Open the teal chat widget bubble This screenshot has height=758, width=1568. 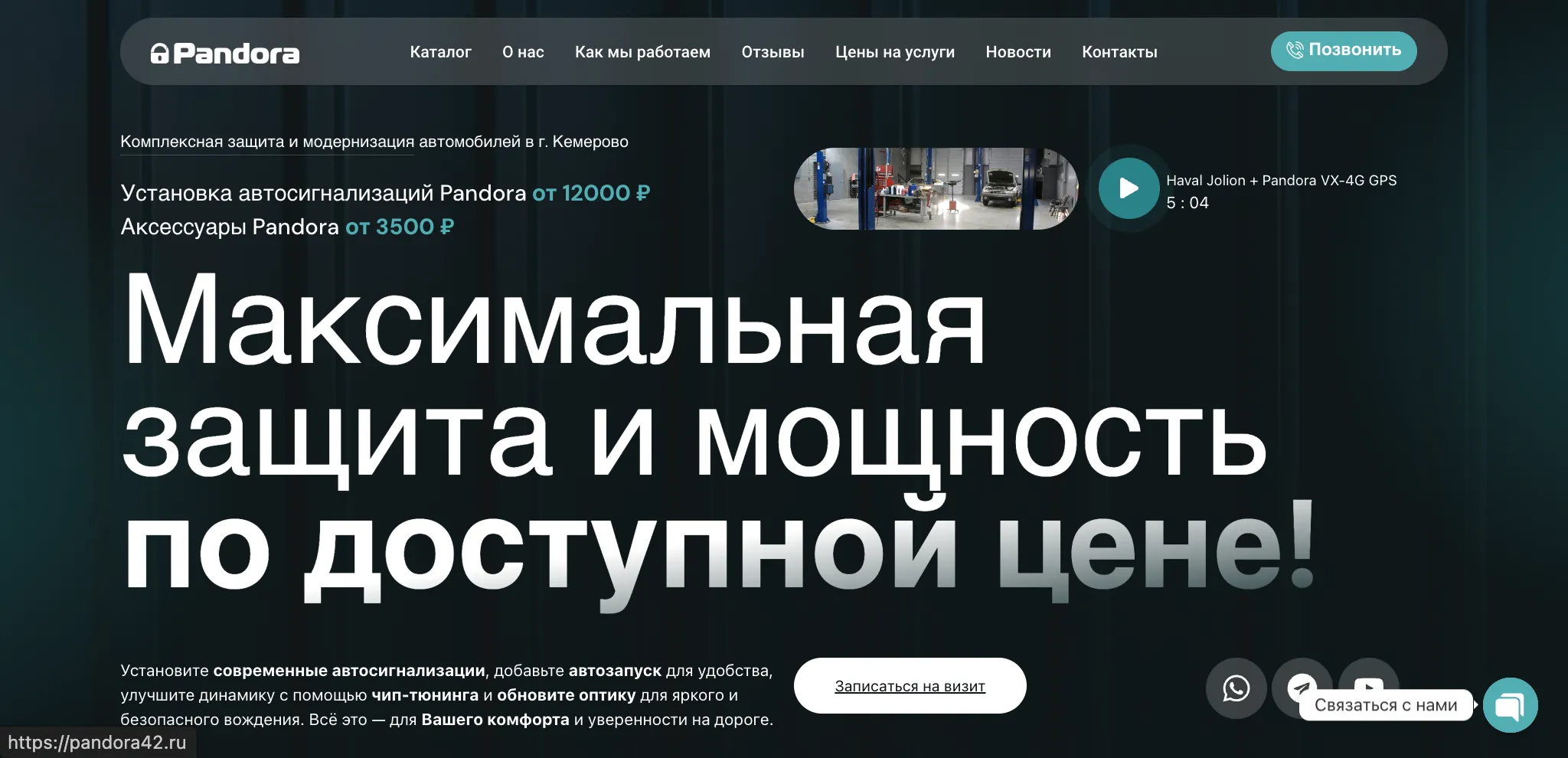coord(1510,705)
